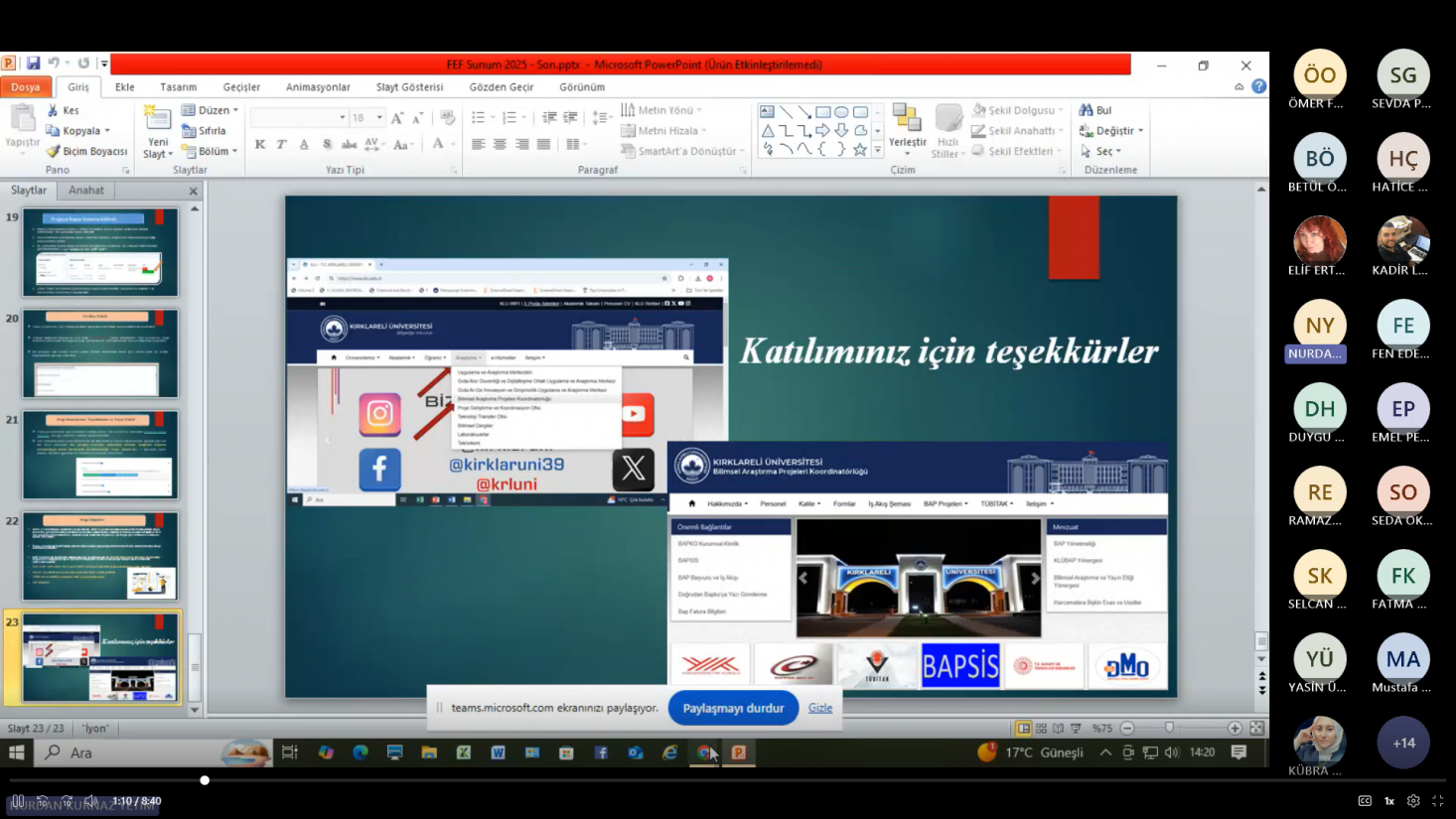Toggle bold formatting K button
1456x819 pixels.
(x=260, y=145)
